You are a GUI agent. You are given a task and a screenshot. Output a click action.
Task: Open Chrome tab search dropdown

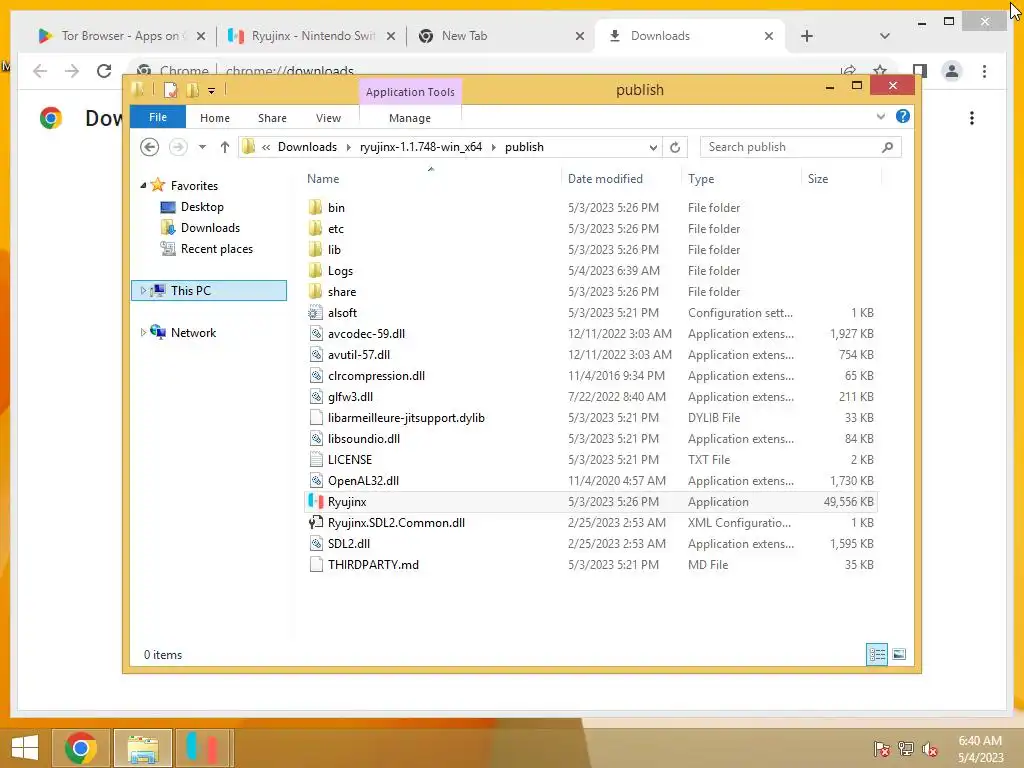click(x=884, y=36)
